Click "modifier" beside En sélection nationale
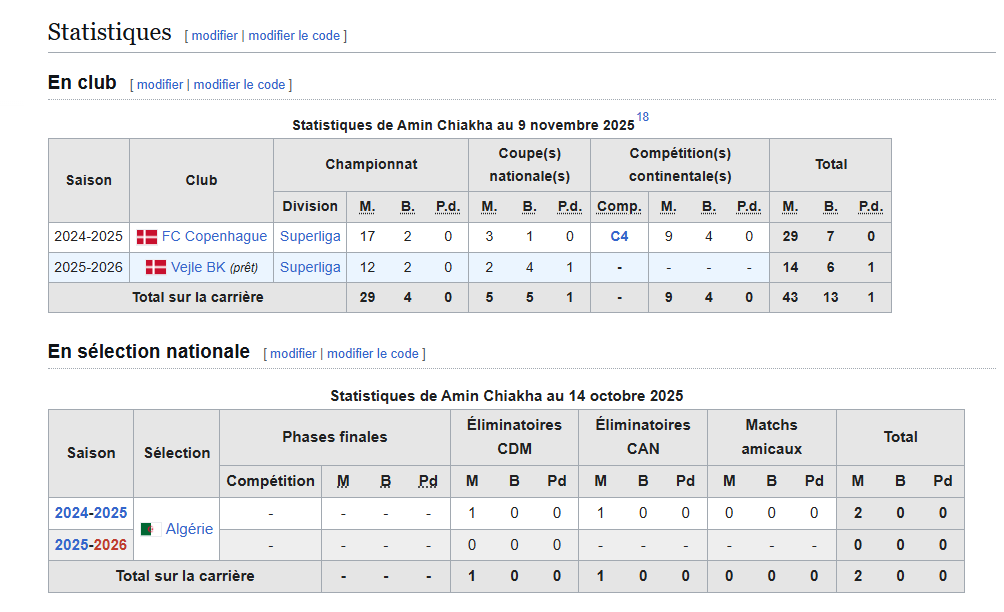1004x612 pixels. click(293, 354)
